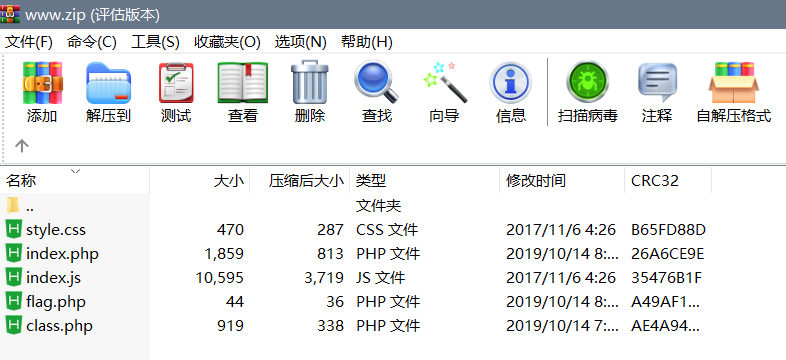This screenshot has width=786, height=360.
Task: Sort by 大小 column header
Action: click(x=200, y=181)
